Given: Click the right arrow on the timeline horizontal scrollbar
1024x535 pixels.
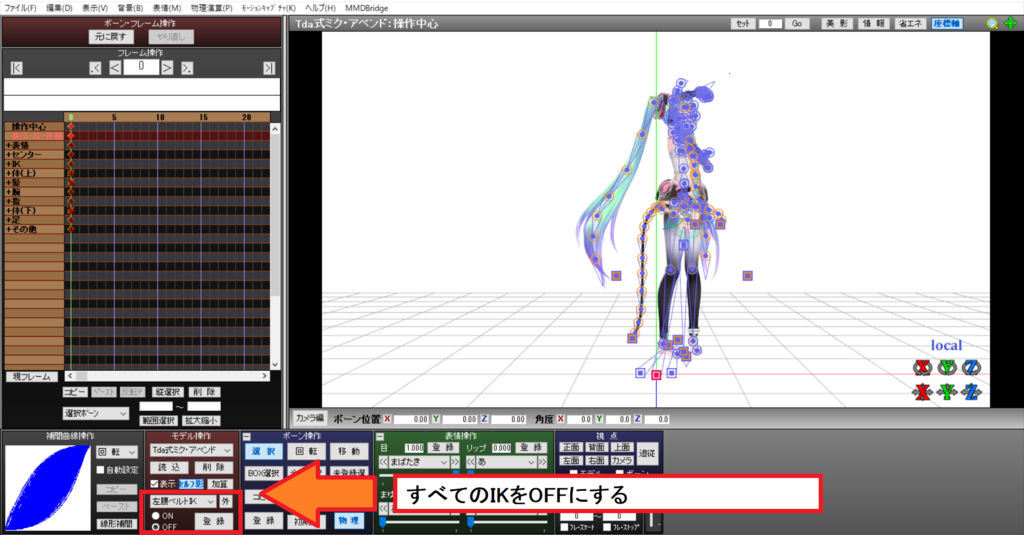Looking at the screenshot, I should click(x=264, y=376).
